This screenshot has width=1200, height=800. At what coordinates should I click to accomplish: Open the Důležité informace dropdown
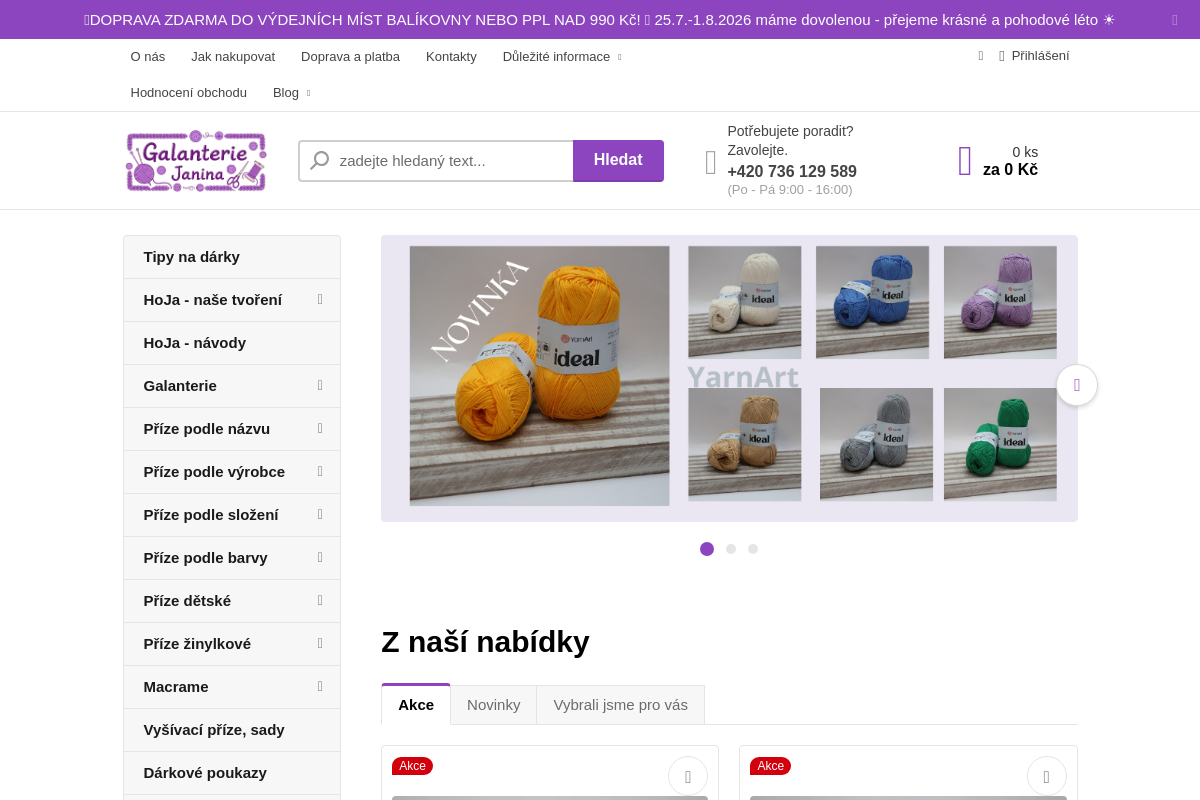(562, 56)
